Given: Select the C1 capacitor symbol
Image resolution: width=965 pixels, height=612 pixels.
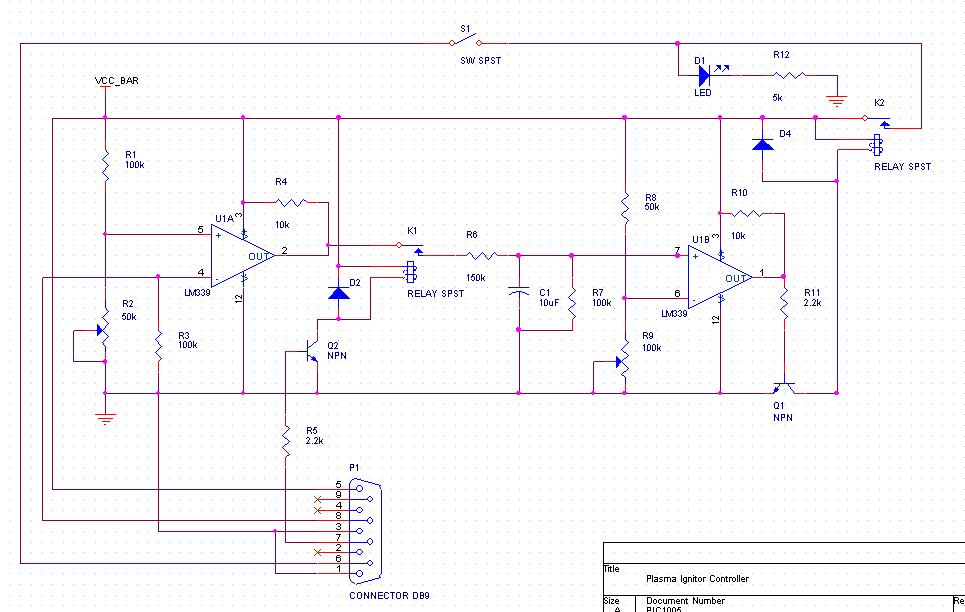Looking at the screenshot, I should (519, 291).
